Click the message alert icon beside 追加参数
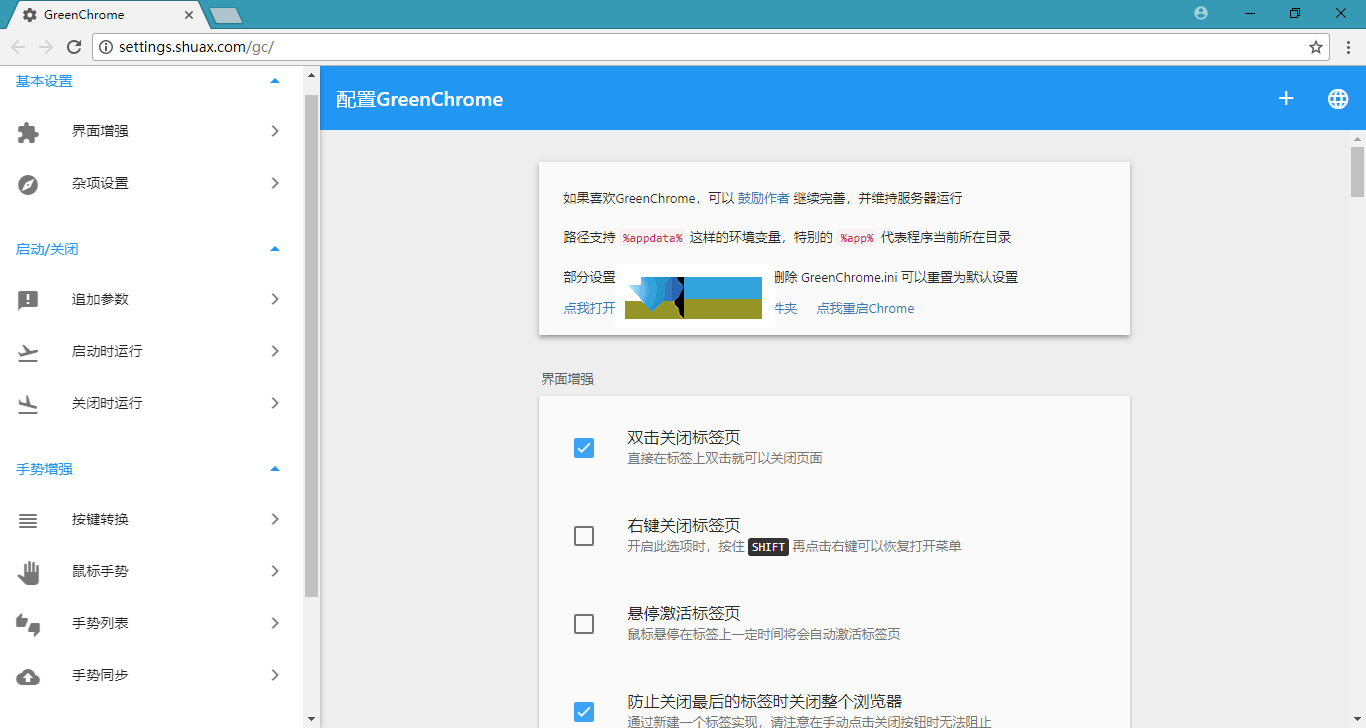The height and width of the screenshot is (728, 1366). click(28, 300)
